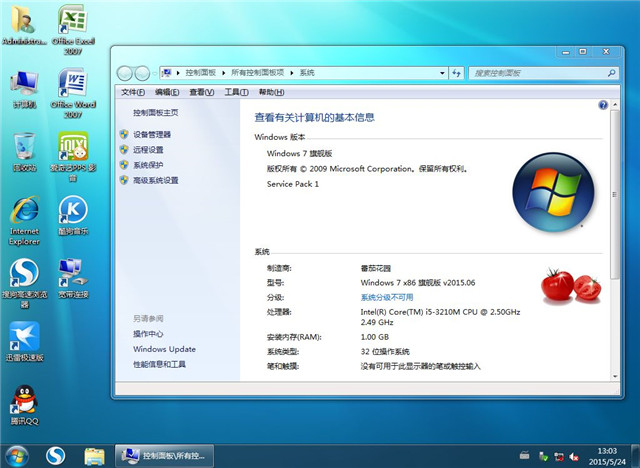Launch Office Word 2007 desktop shortcut
This screenshot has width=640, height=468.
73,92
